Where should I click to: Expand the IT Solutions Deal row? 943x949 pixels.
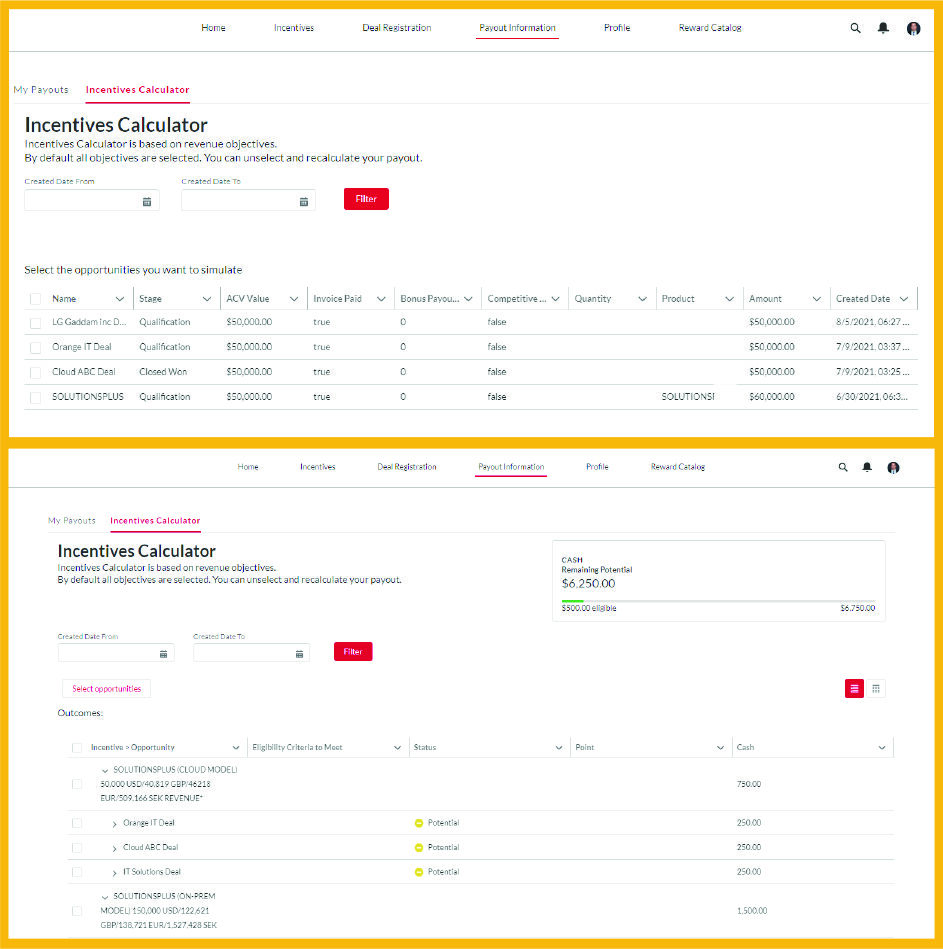[x=115, y=873]
